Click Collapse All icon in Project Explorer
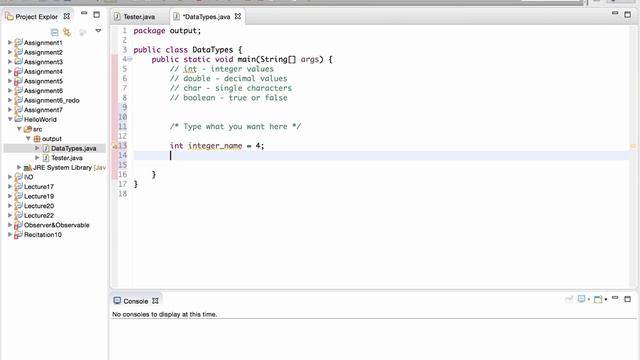This screenshot has width=640, height=360. click(54, 32)
